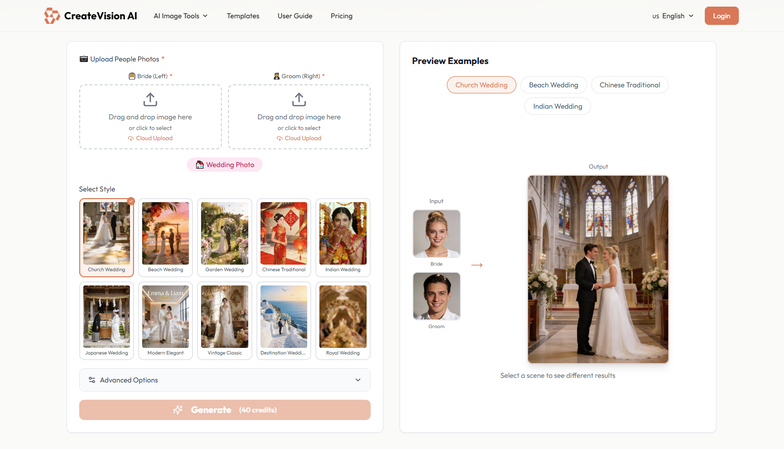784x450 pixels.
Task: Select the Japanese Wedding style thumbnail
Action: pos(106,320)
